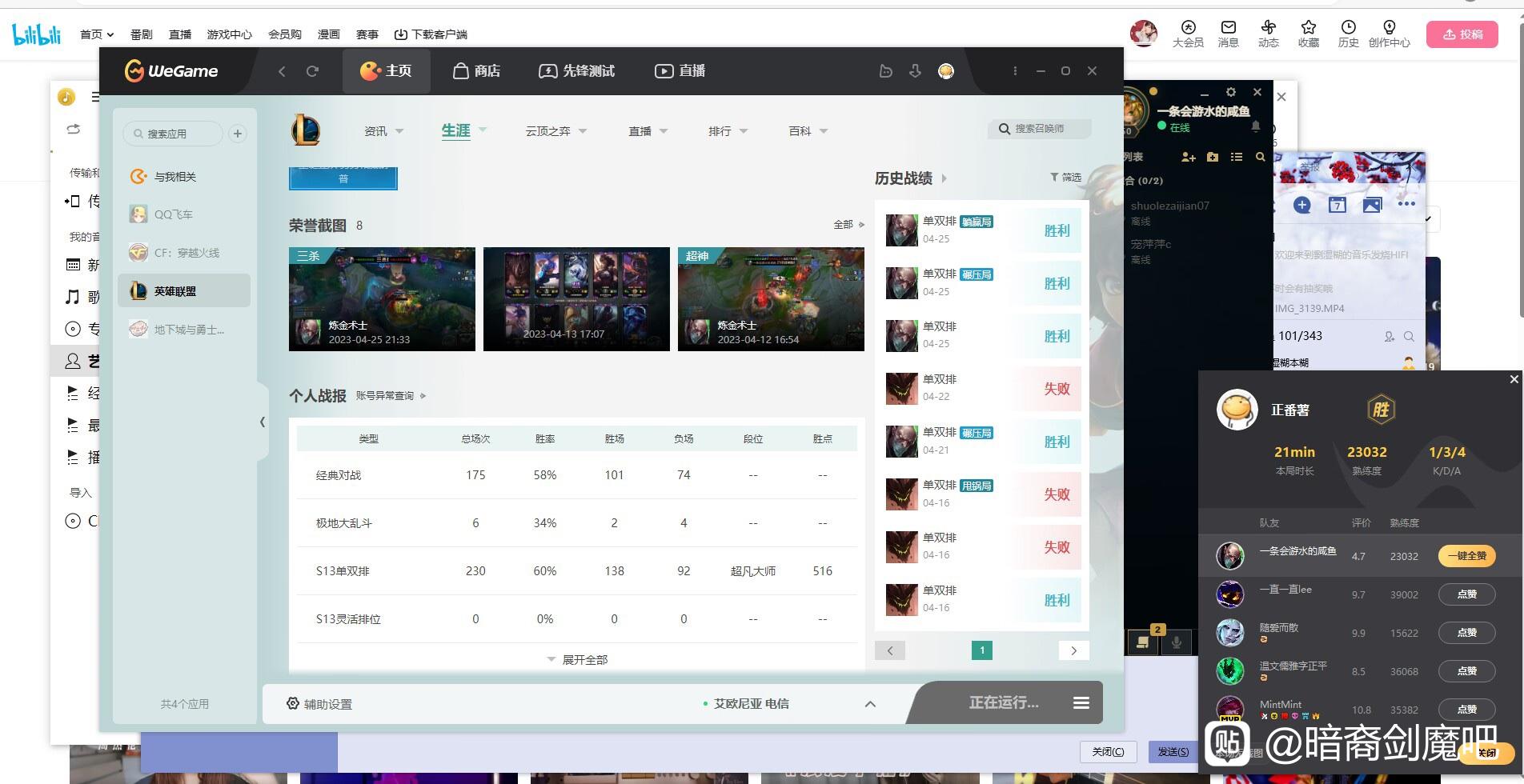Select CF: 穿越火线 in sidebar
Image resolution: width=1524 pixels, height=784 pixels.
pyautogui.click(x=184, y=253)
